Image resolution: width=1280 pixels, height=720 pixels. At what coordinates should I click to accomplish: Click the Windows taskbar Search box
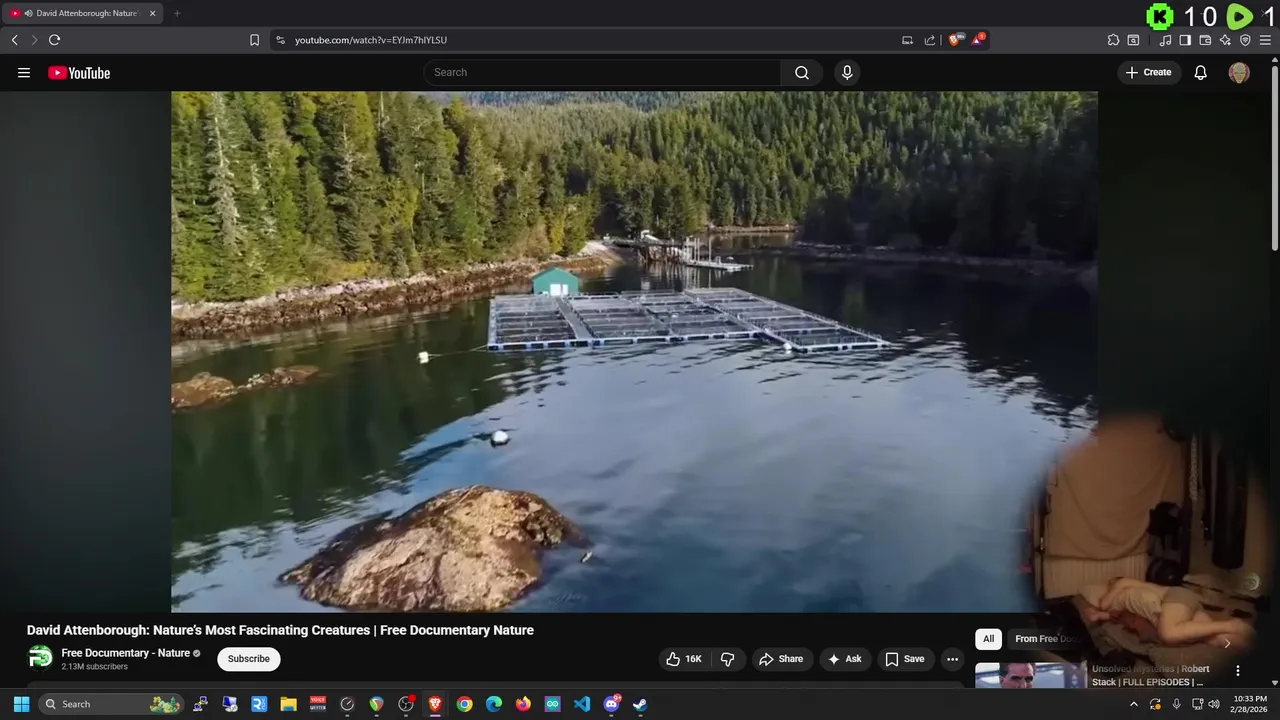tap(112, 704)
